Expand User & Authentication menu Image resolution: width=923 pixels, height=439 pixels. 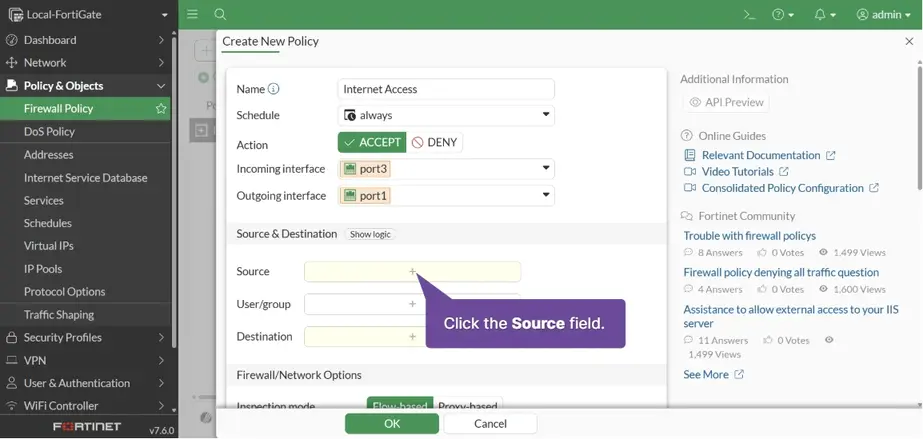[85, 383]
